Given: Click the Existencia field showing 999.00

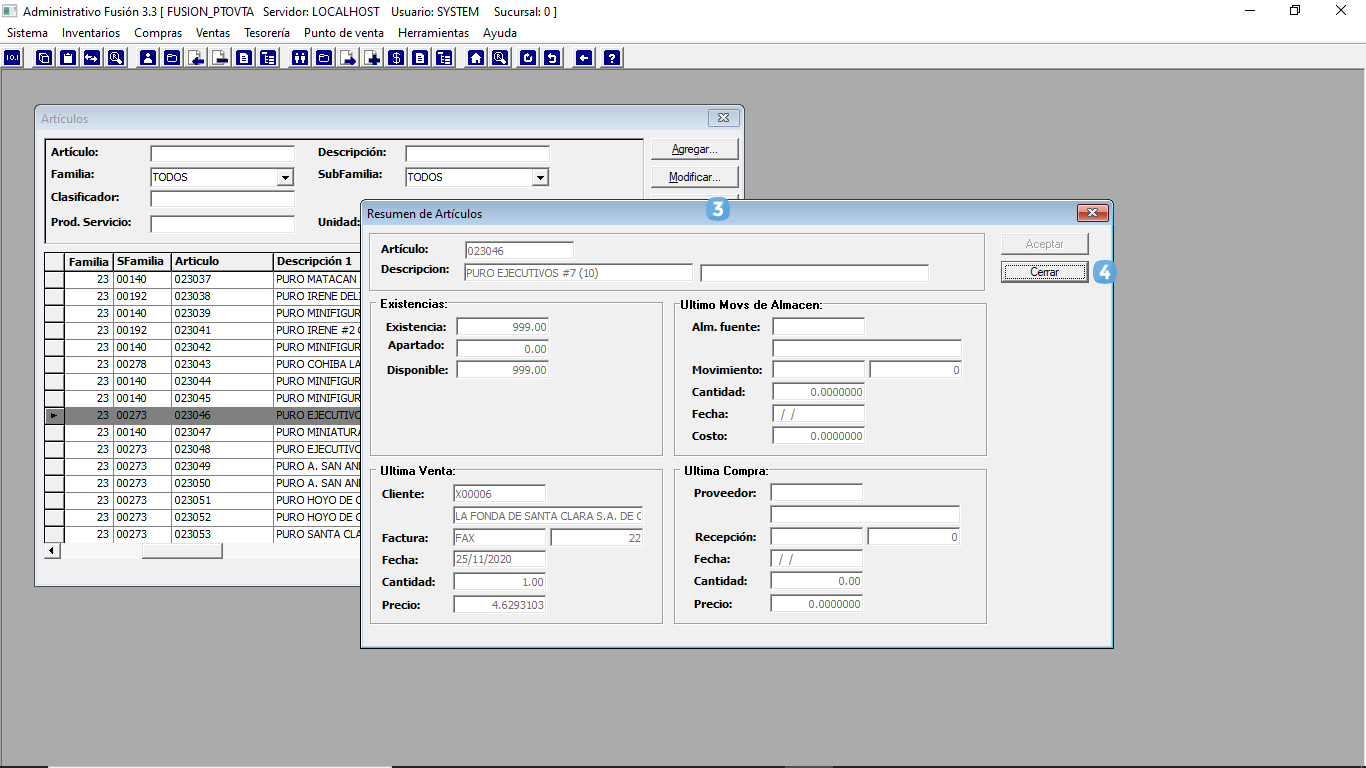Looking at the screenshot, I should [502, 327].
